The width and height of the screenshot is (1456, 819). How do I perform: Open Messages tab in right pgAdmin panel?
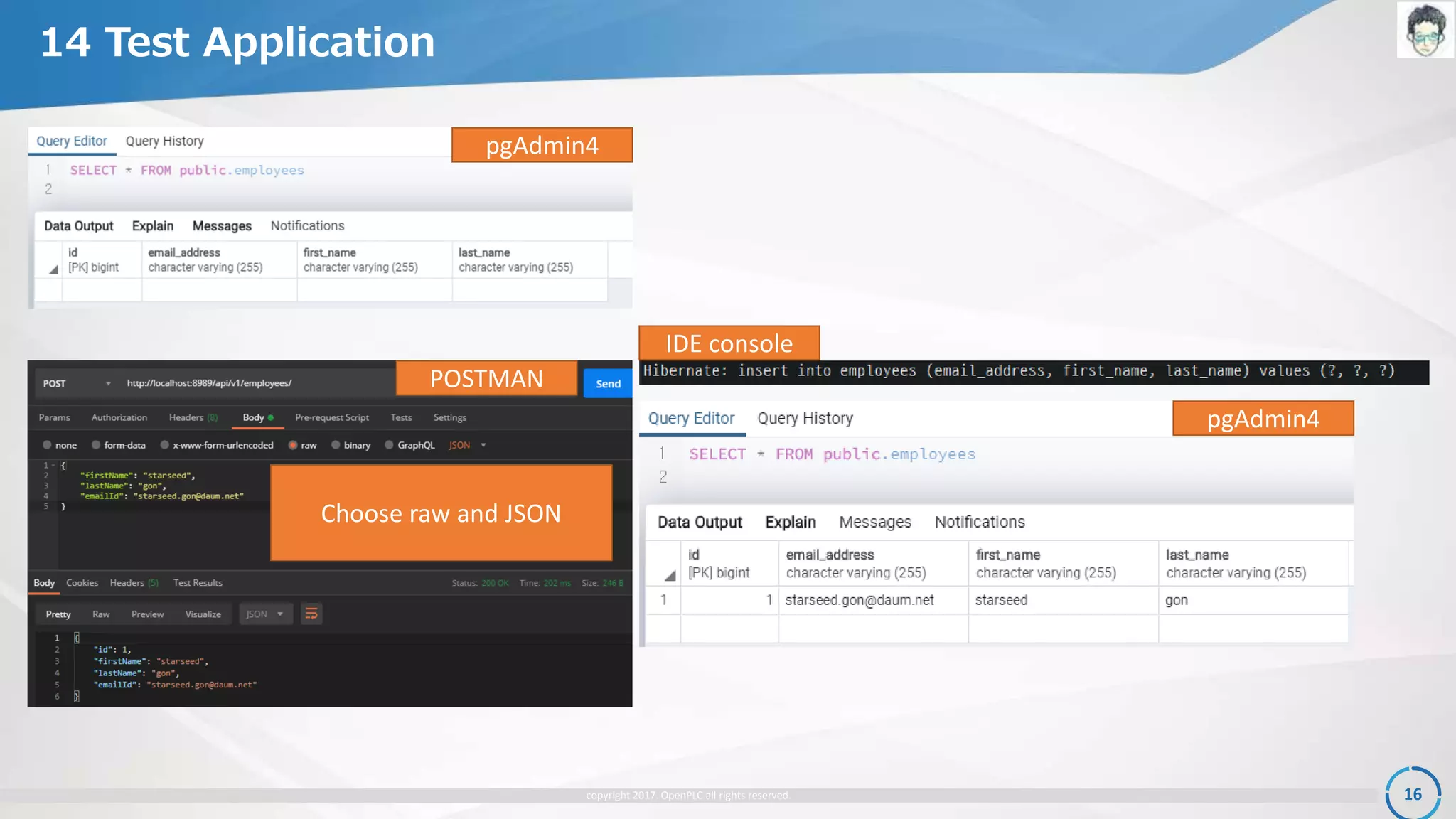pyautogui.click(x=874, y=522)
